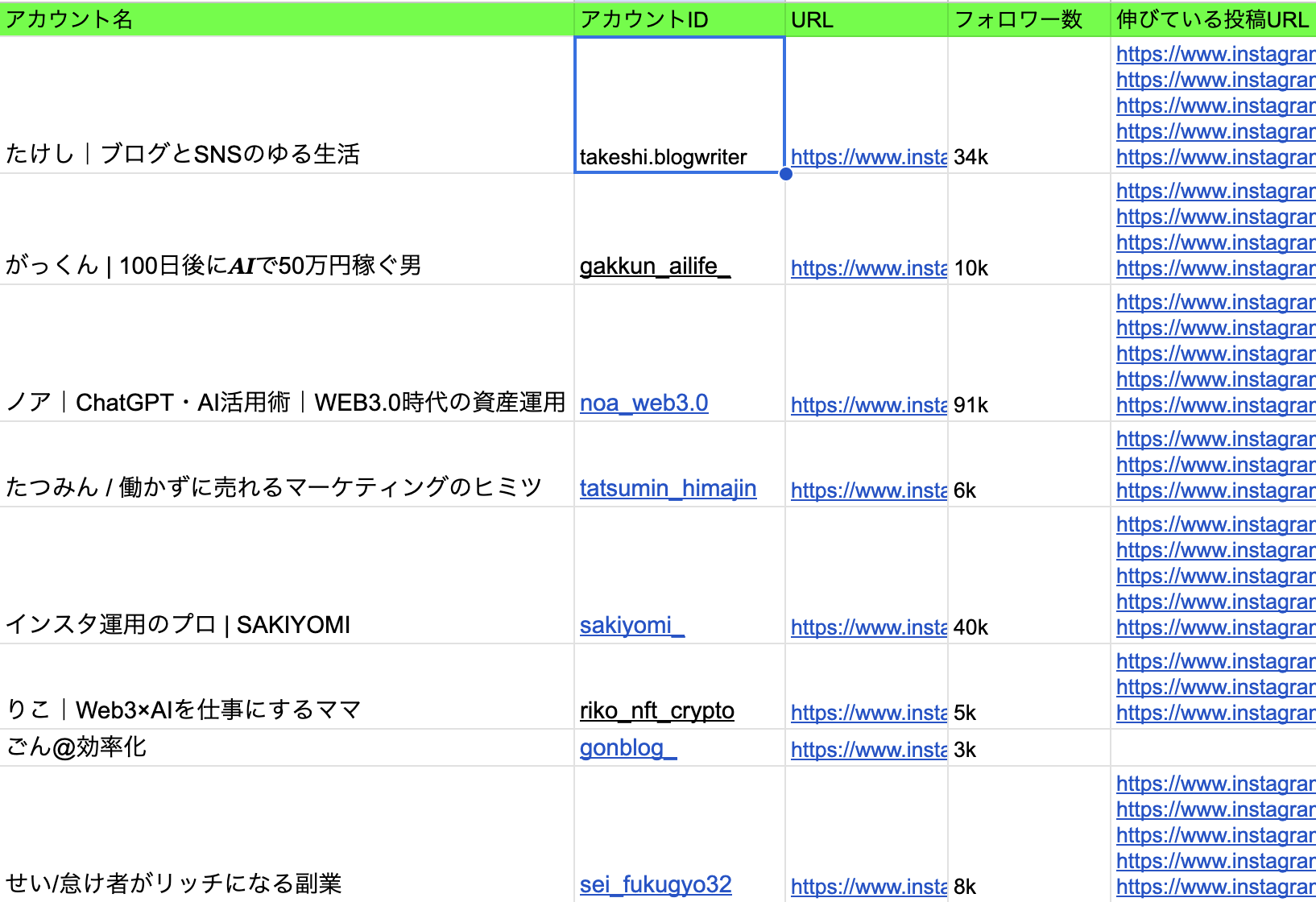Select the ごん@効率化 account name cell
Image resolution: width=1316 pixels, height=902 pixels.
coord(287,747)
